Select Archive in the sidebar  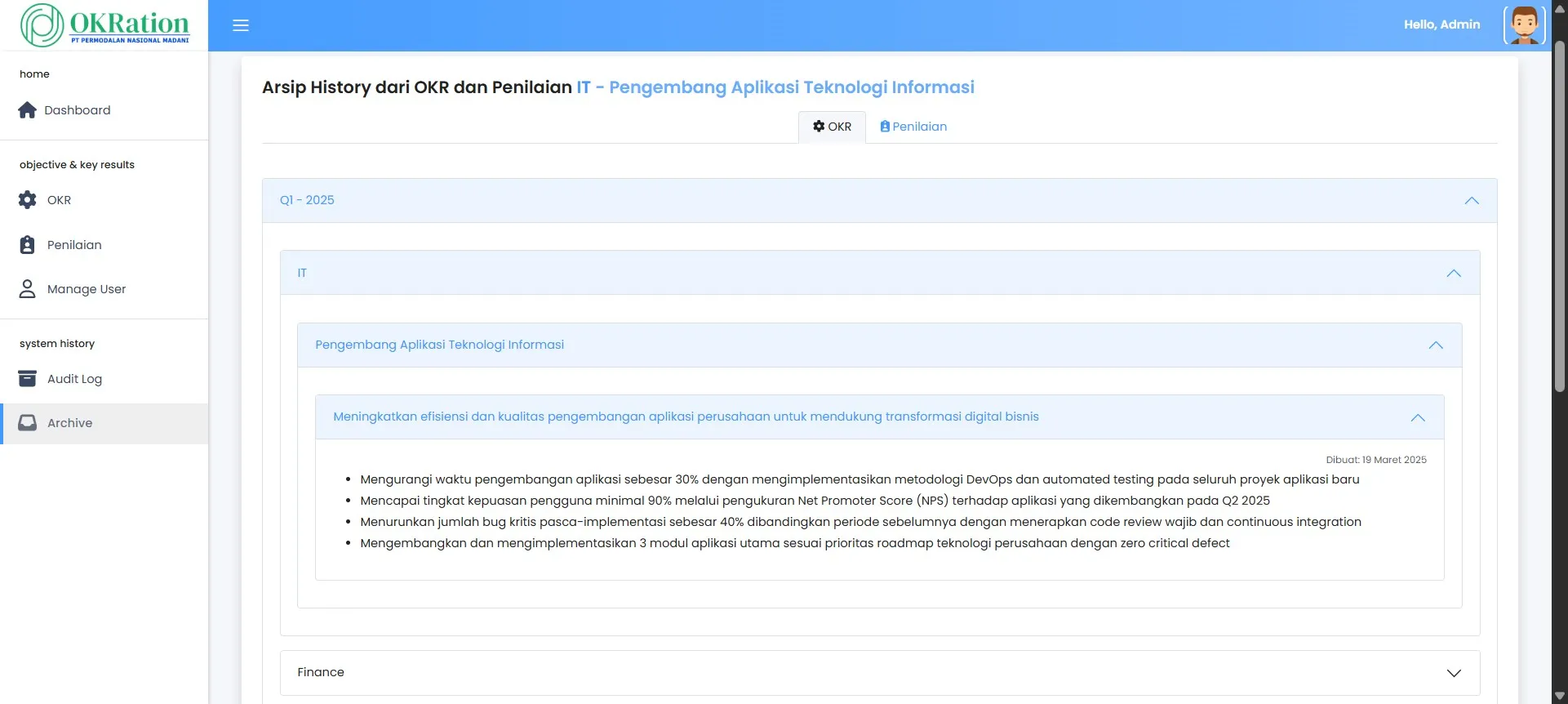pos(104,423)
